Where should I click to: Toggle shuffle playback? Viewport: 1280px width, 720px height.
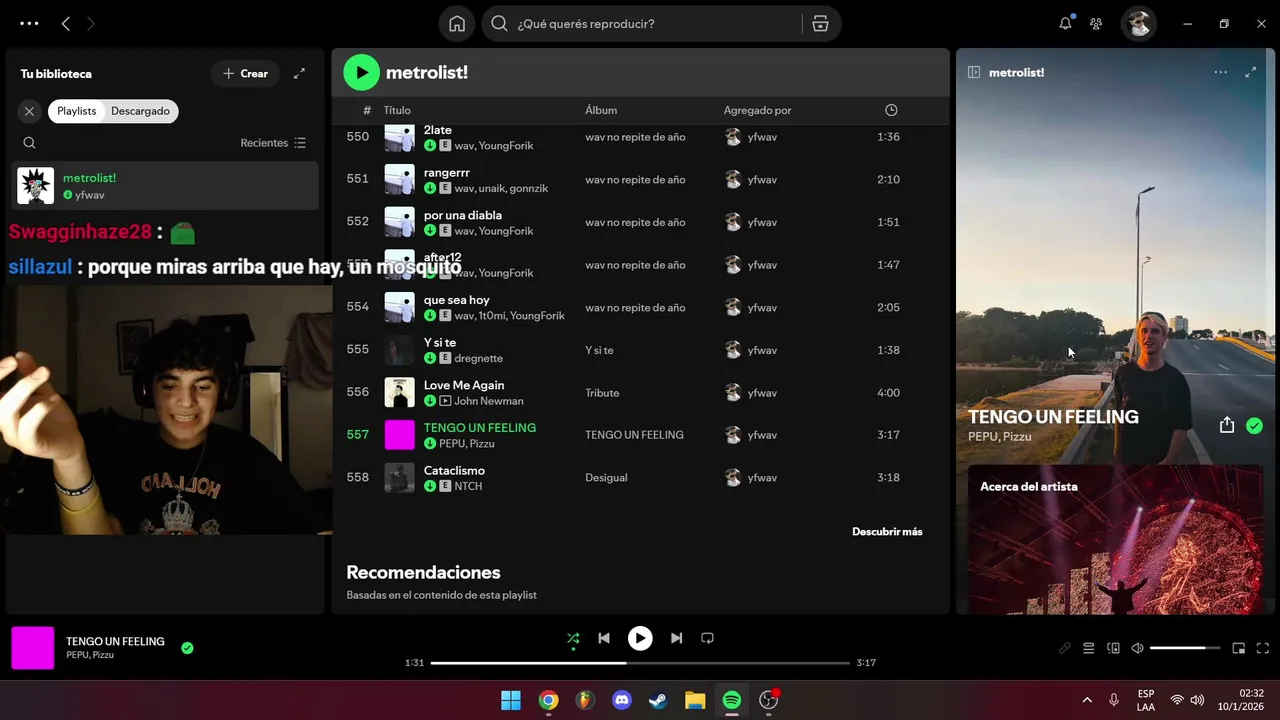coord(573,638)
